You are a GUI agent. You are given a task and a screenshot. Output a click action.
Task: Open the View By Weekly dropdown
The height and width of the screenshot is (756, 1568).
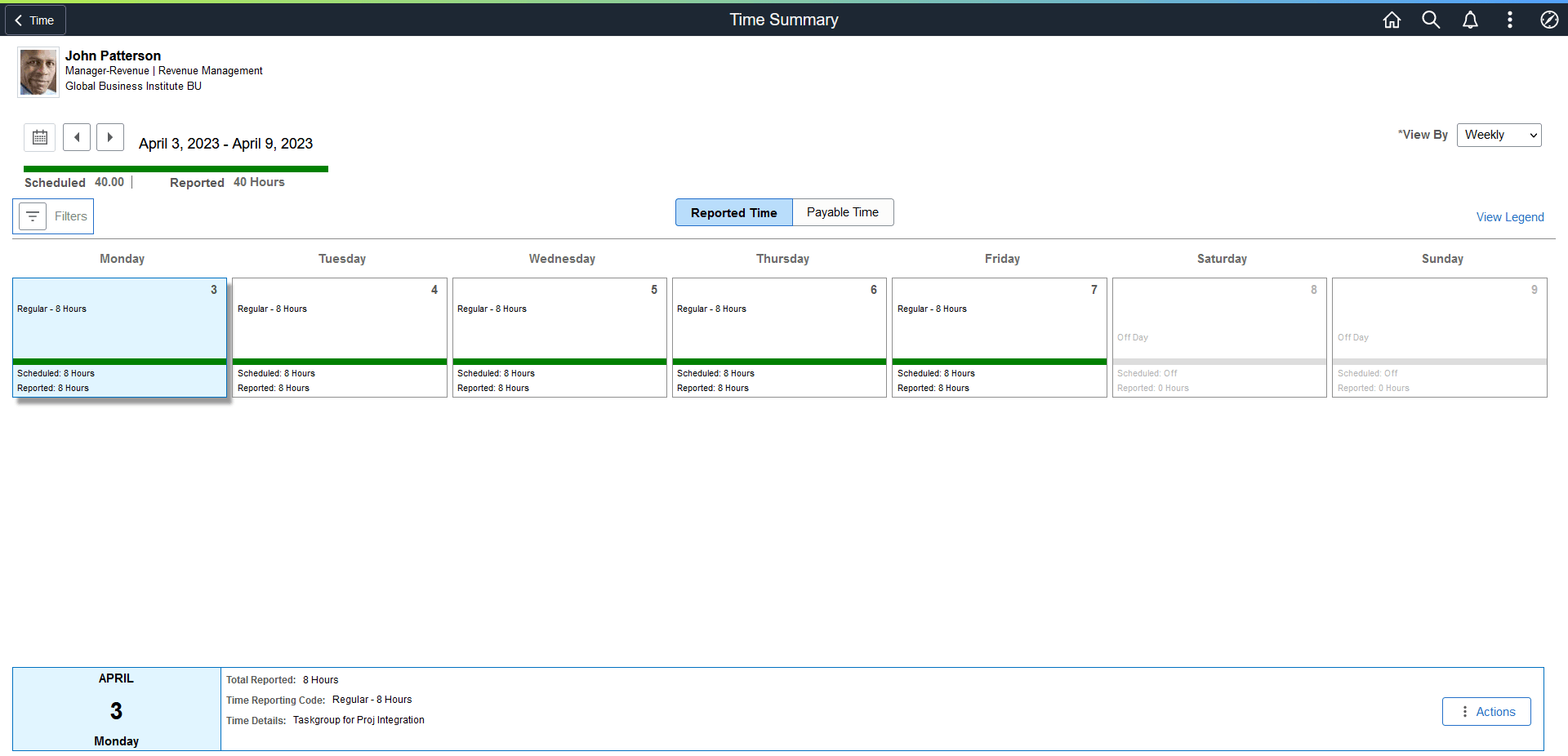click(1499, 135)
